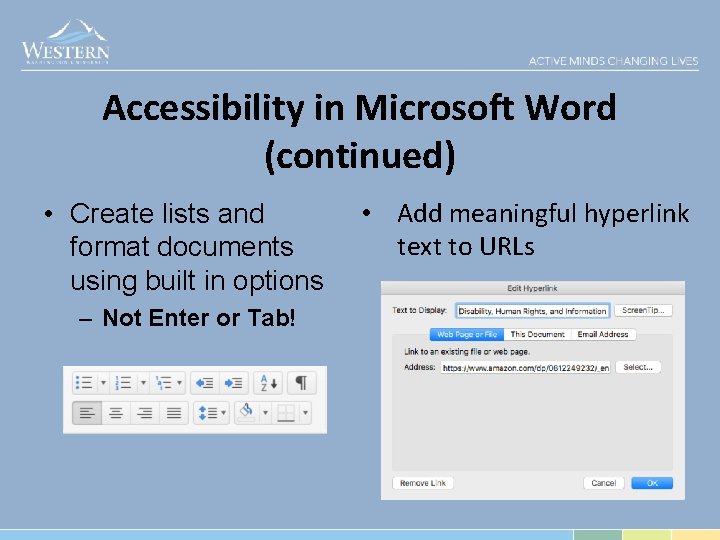
Task: Open the ScreenTip... button
Action: click(643, 310)
